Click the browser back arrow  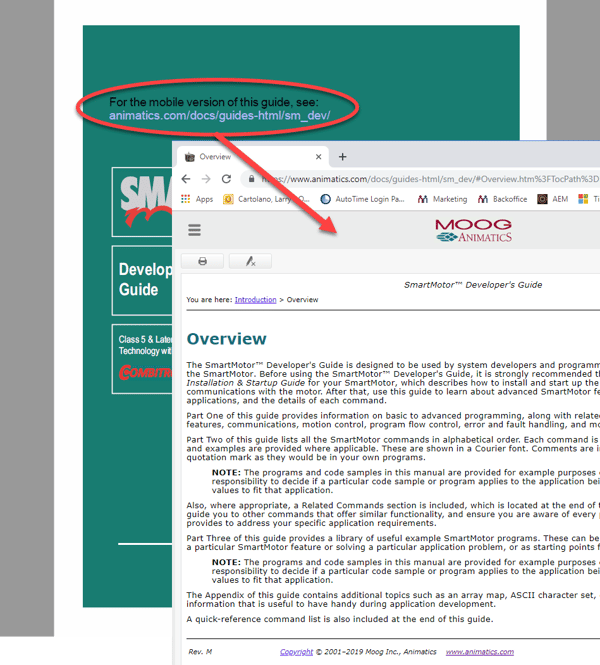pyautogui.click(x=186, y=179)
